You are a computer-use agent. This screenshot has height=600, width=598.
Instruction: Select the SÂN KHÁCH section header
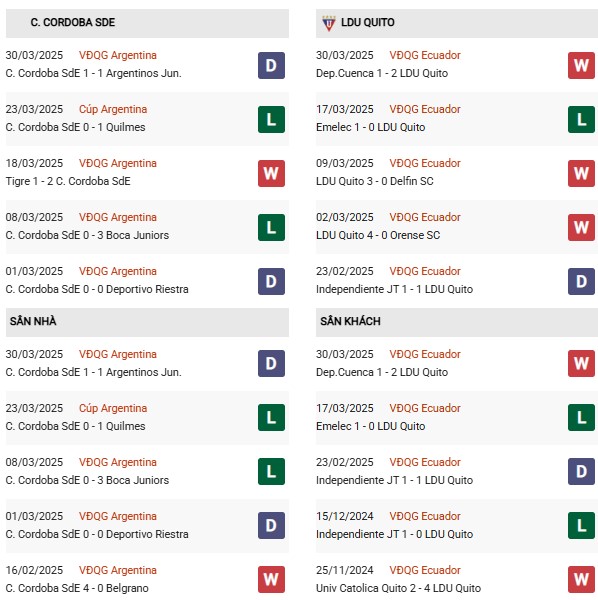(x=457, y=321)
